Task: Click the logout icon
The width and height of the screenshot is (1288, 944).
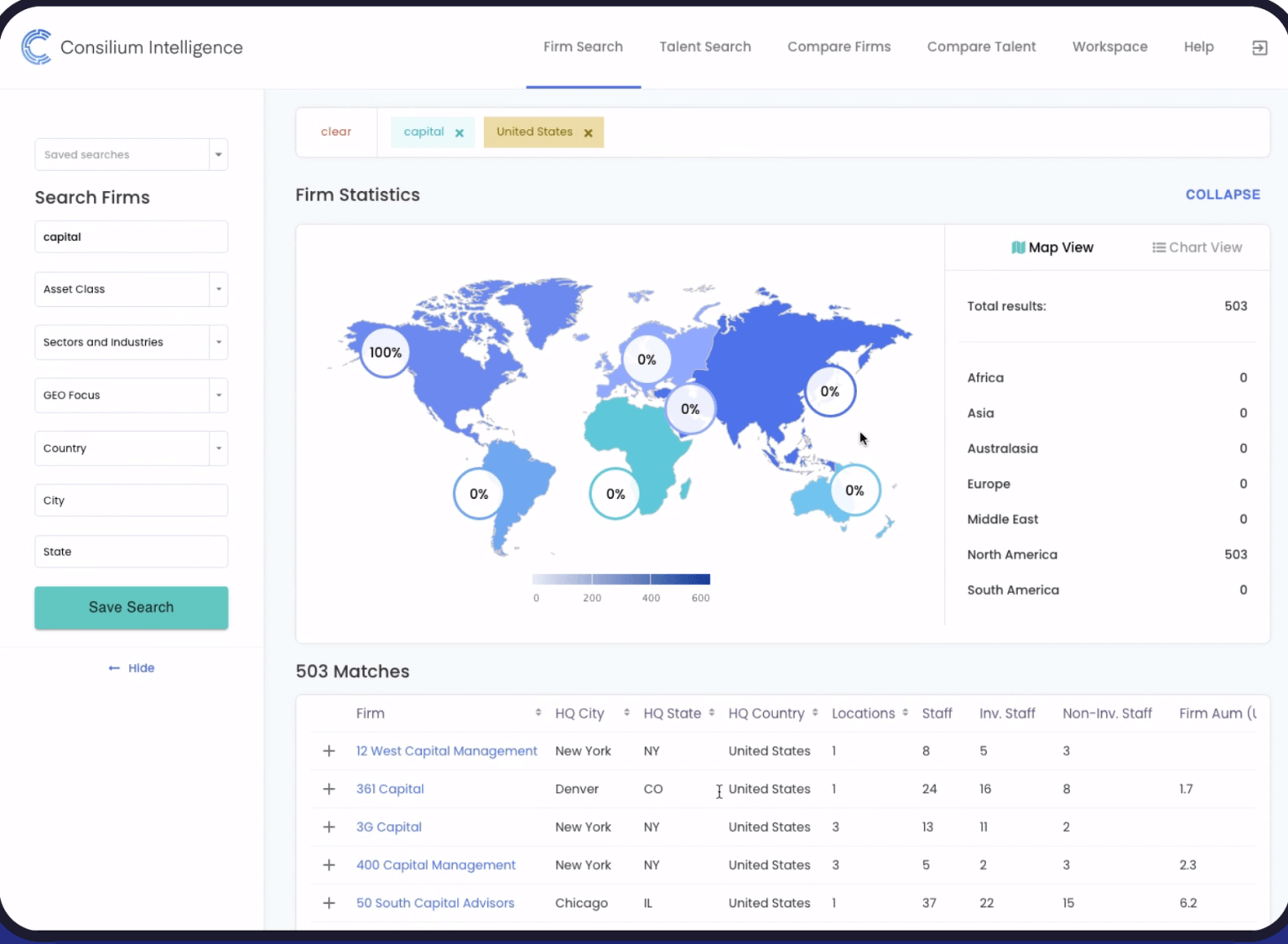Action: point(1259,48)
